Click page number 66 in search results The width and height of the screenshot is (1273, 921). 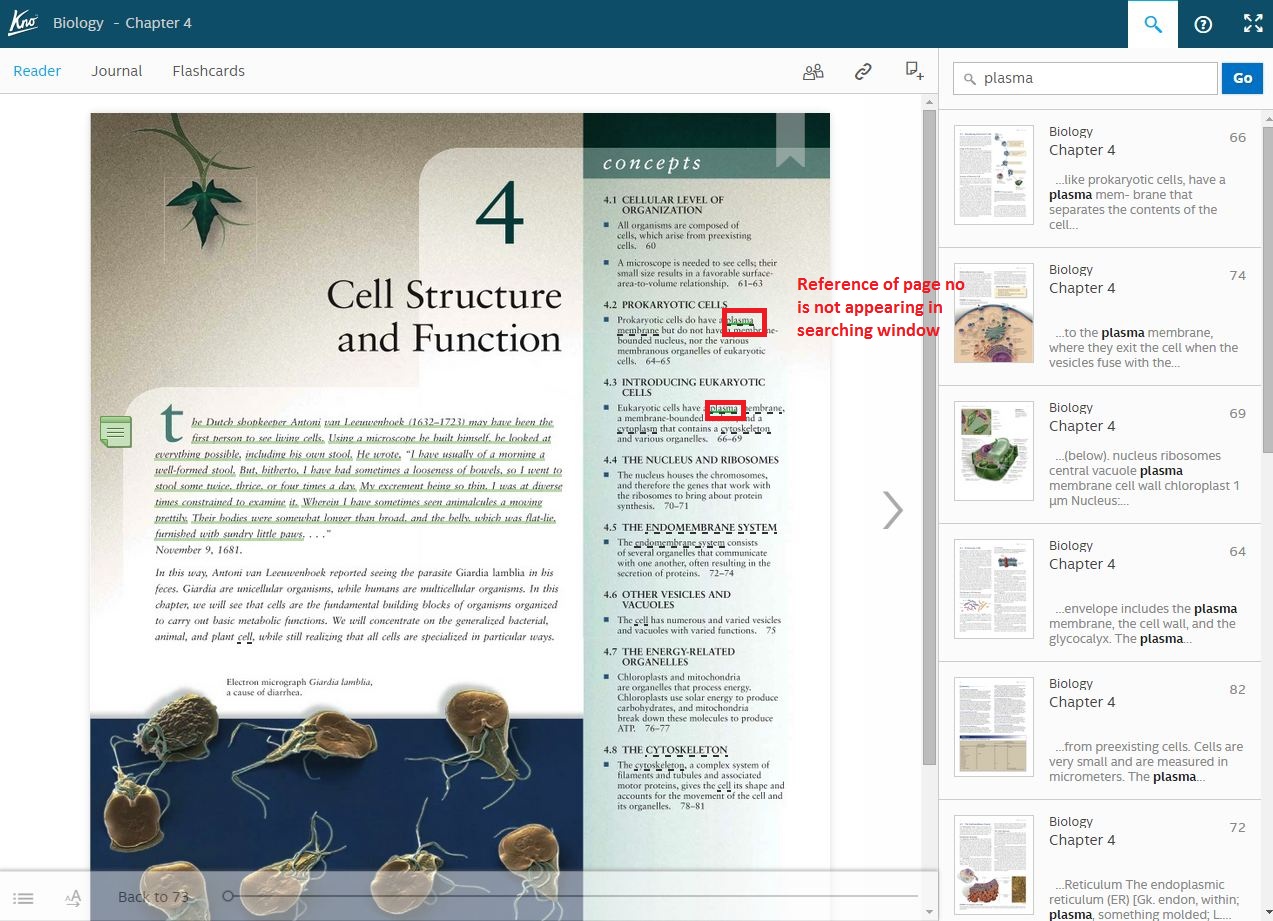tap(1237, 137)
